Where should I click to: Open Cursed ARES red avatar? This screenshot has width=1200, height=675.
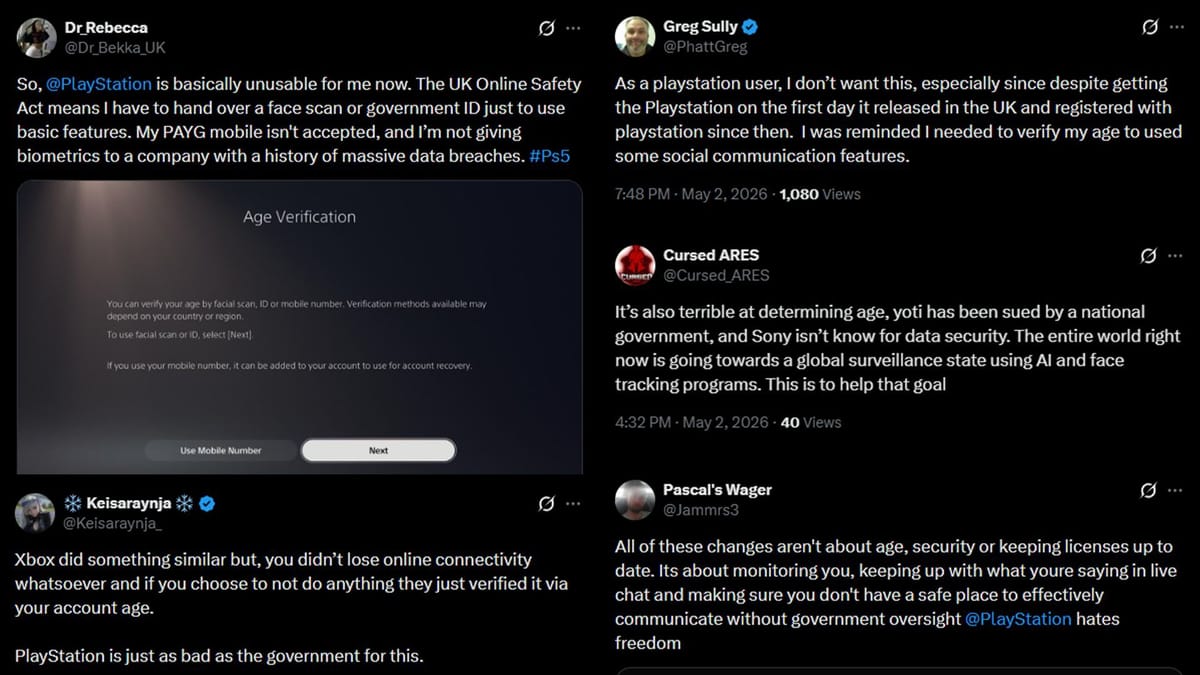coord(634,265)
